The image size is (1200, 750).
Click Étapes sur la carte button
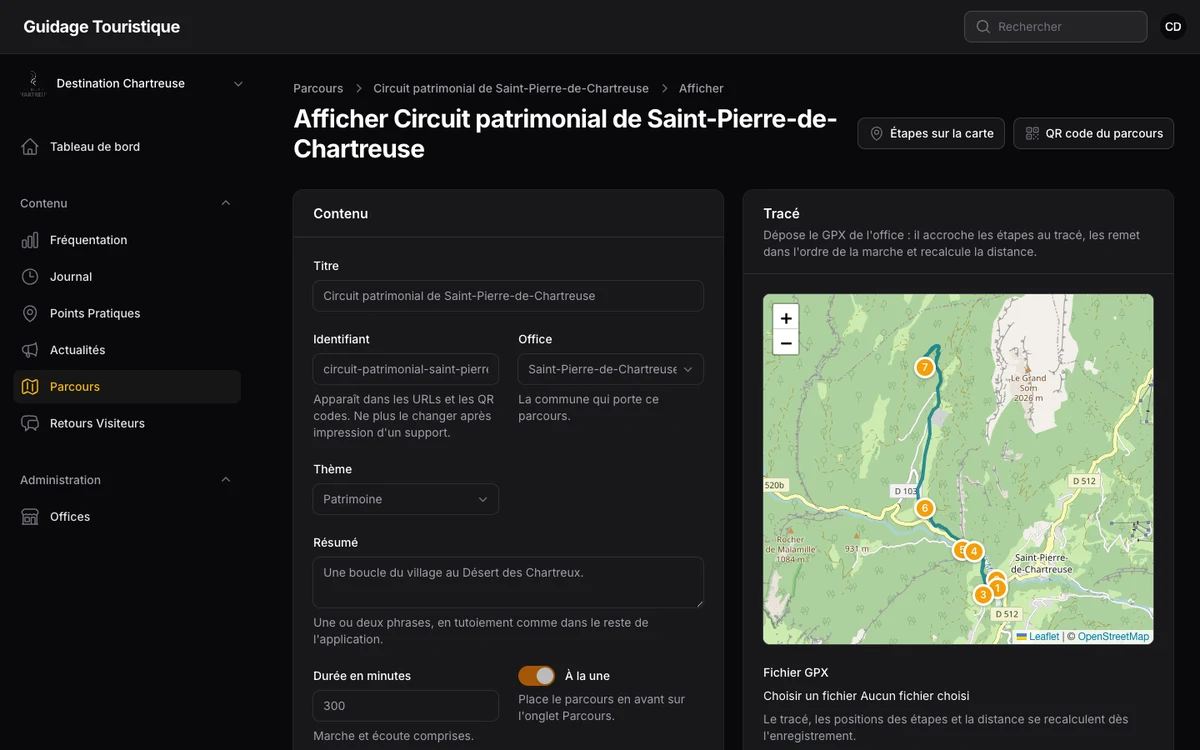pyautogui.click(x=931, y=133)
